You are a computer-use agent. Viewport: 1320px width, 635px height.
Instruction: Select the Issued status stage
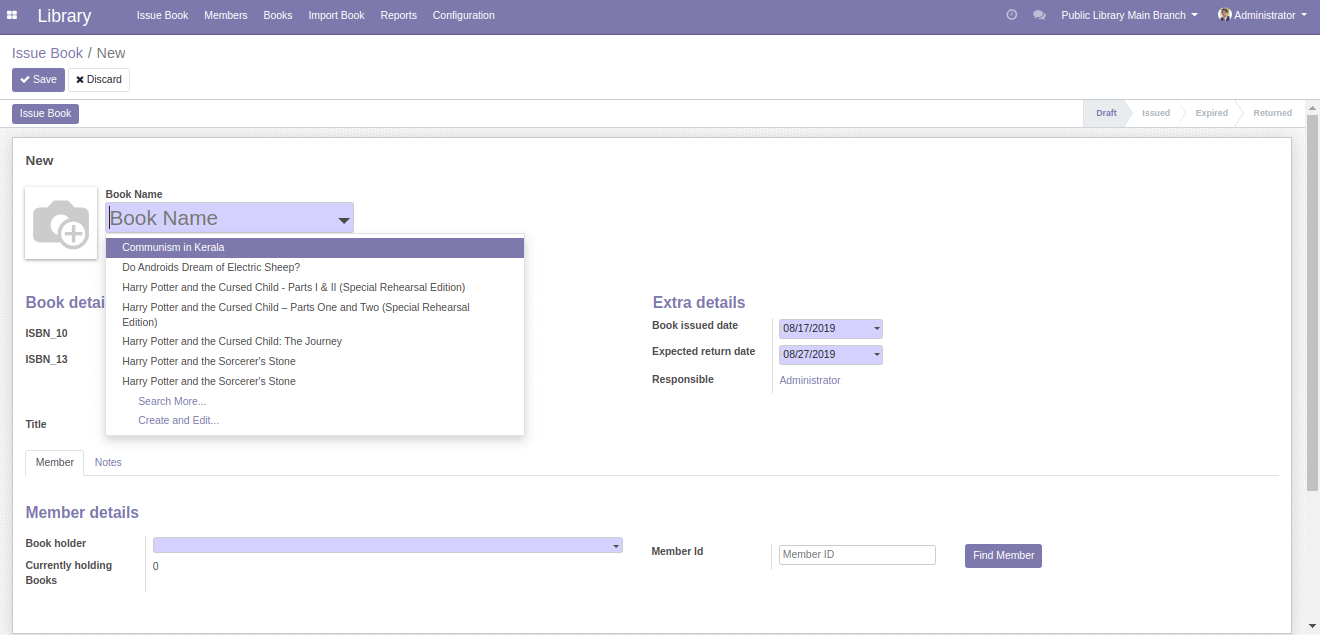(x=1156, y=113)
